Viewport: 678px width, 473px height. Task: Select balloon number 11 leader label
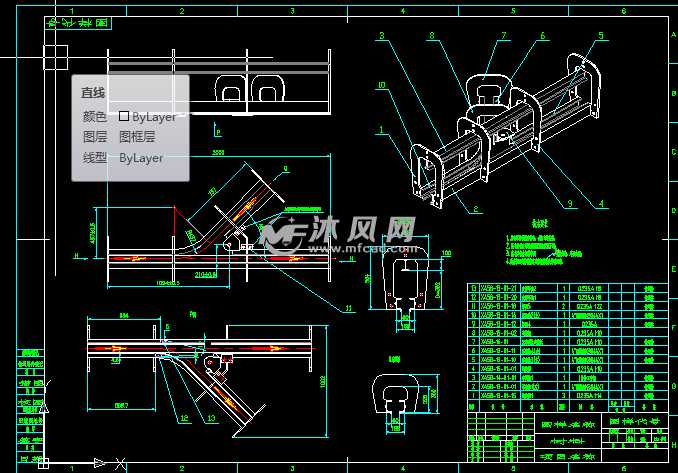[349, 308]
